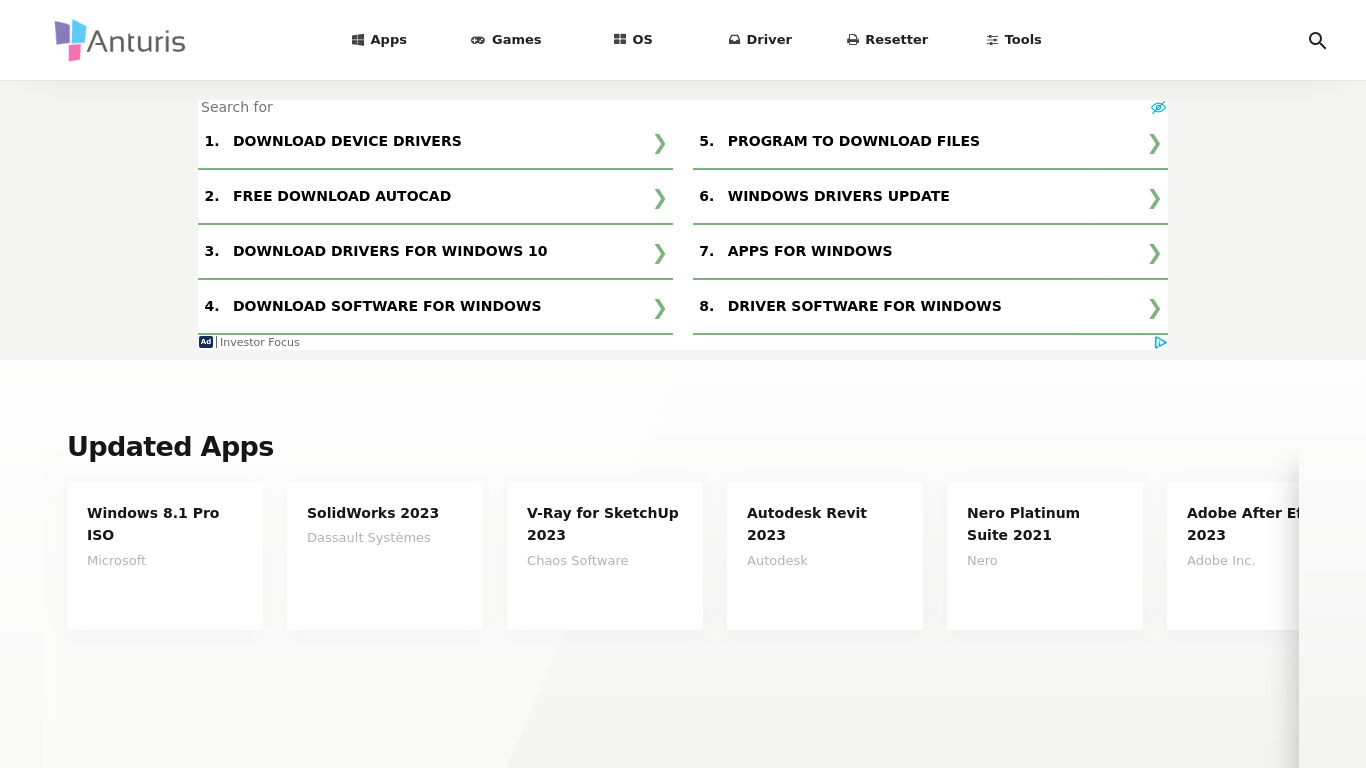
Task: Click chevron for Driver Software for Windows
Action: pos(1154,308)
